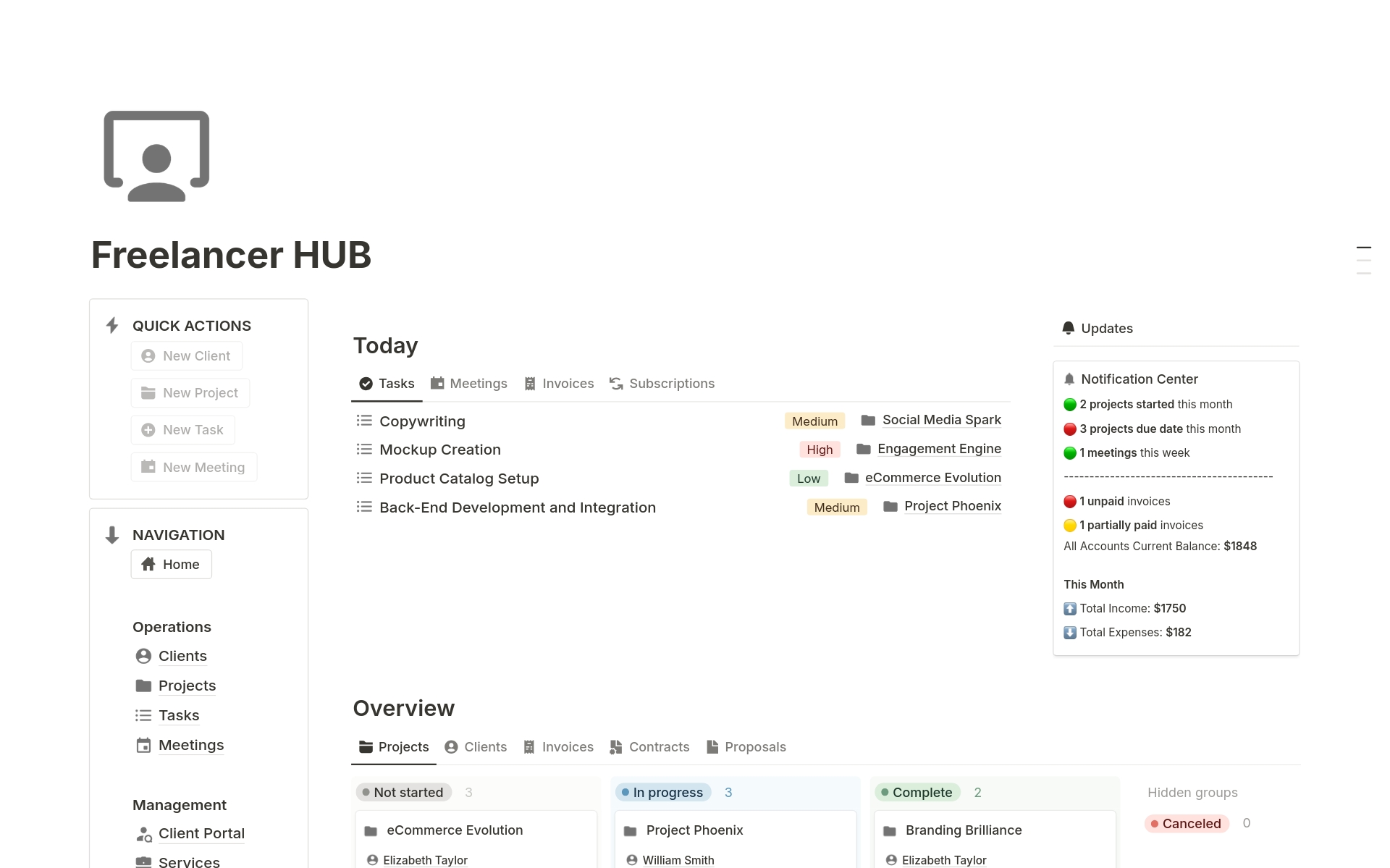Viewport: 1390px width, 868px height.
Task: Click the Home navigation button
Action: pos(171,565)
